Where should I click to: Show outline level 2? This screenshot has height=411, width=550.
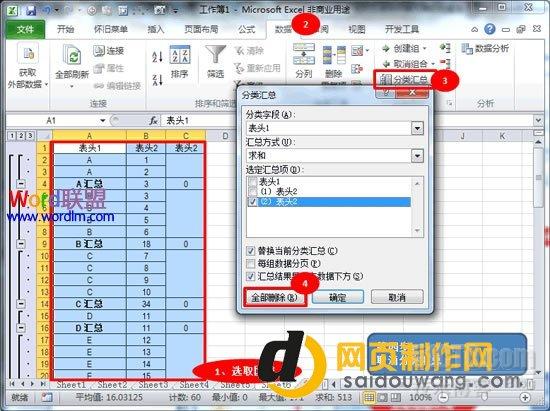pos(21,136)
